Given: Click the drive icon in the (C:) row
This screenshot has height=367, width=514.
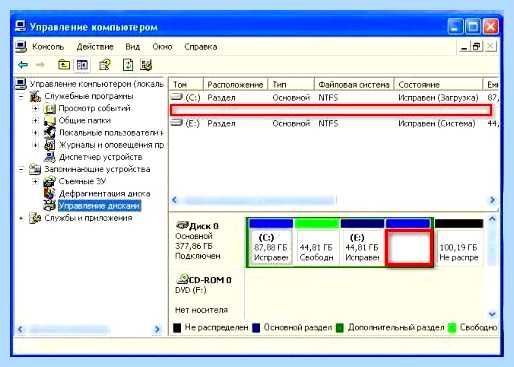Looking at the screenshot, I should 177,97.
